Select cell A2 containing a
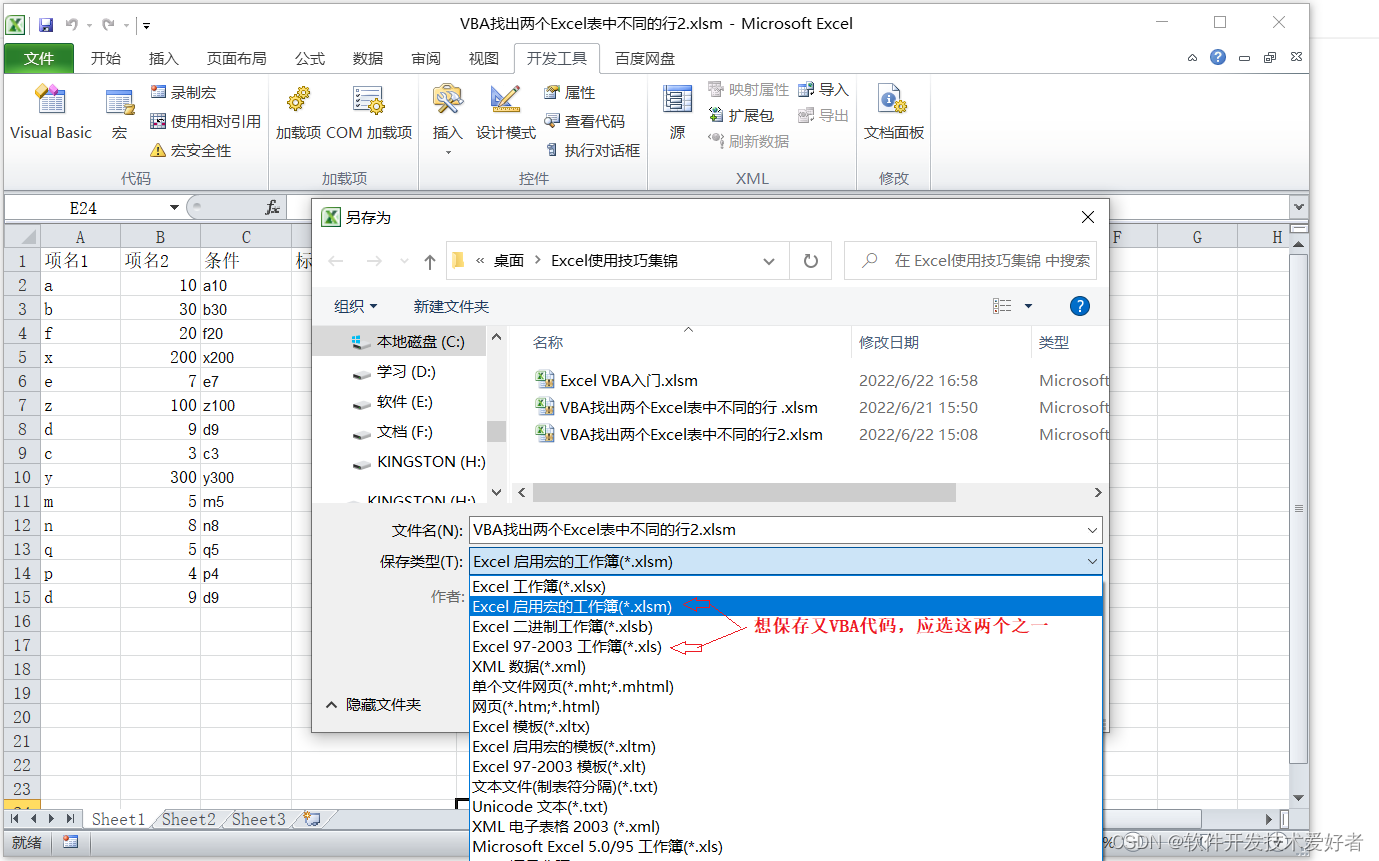1379x861 pixels. point(80,285)
